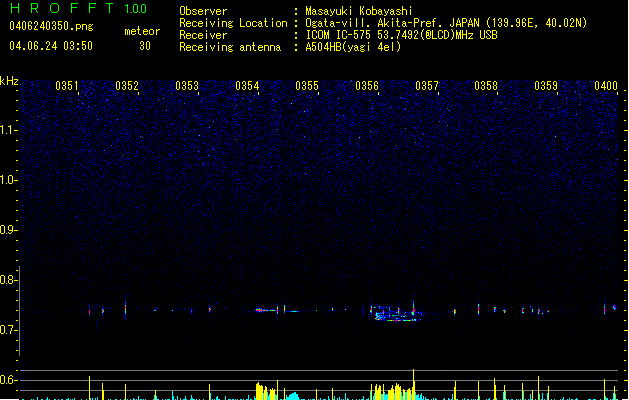Click the 1.0 kHz axis label
Screen dimensions: 629x400
[8, 180]
